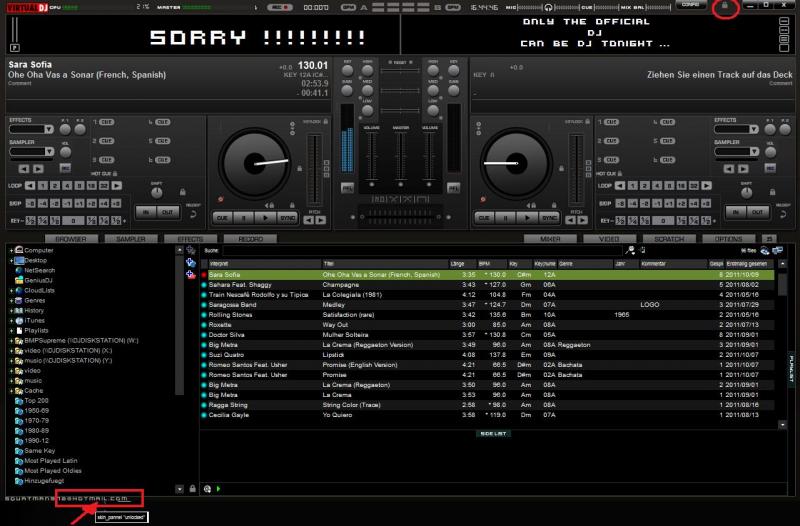
Task: Click the left deck pitch slider
Action: pos(315,169)
